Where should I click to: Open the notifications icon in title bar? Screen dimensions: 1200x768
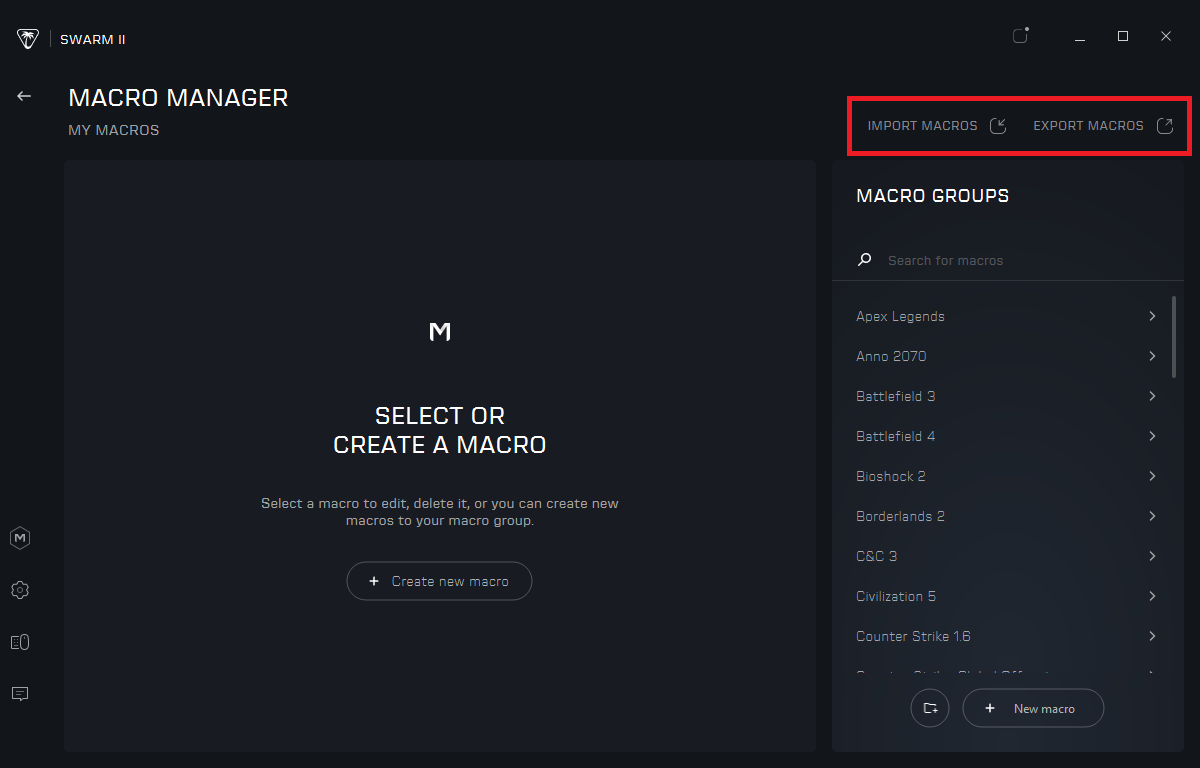pos(1020,36)
